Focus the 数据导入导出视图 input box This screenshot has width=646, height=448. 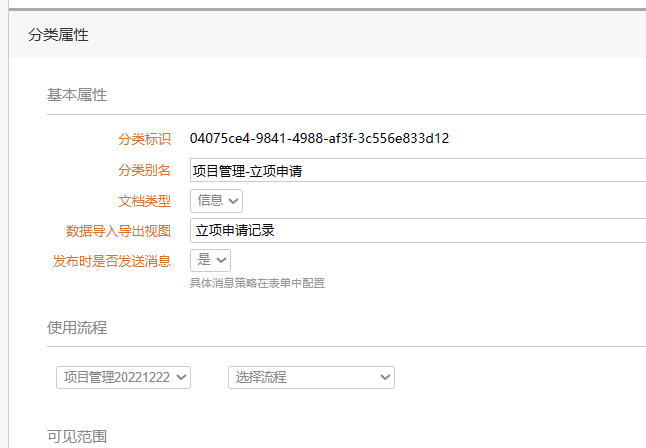[417, 231]
